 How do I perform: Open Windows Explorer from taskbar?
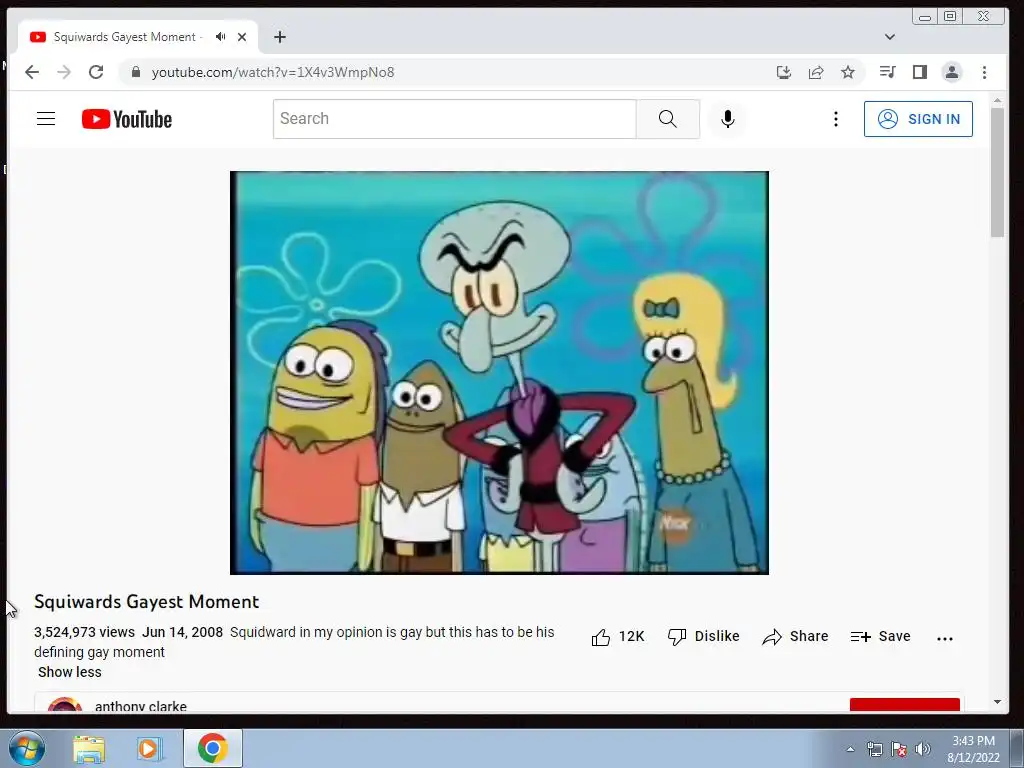(89, 749)
